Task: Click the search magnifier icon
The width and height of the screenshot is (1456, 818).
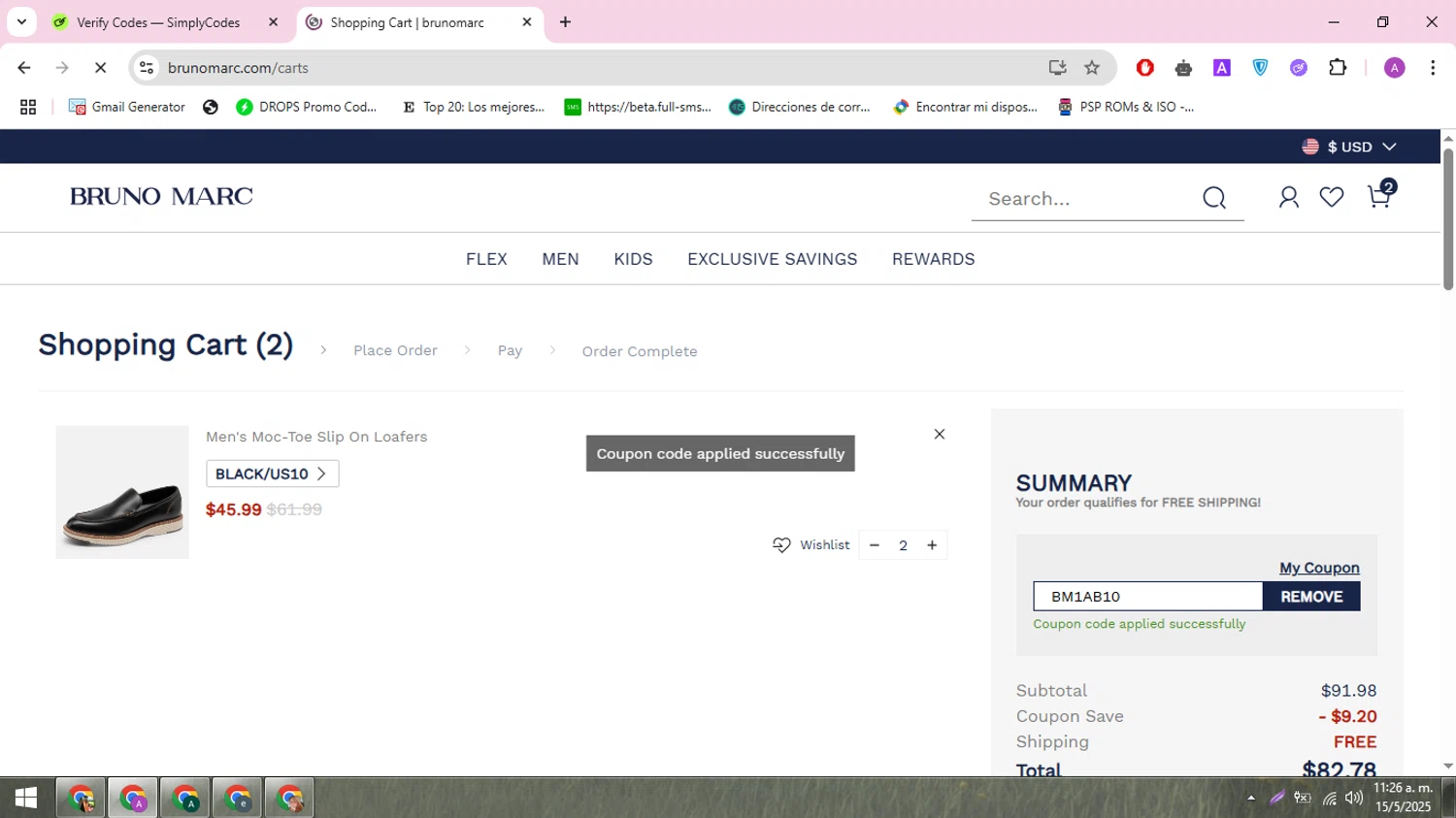Action: pyautogui.click(x=1214, y=198)
